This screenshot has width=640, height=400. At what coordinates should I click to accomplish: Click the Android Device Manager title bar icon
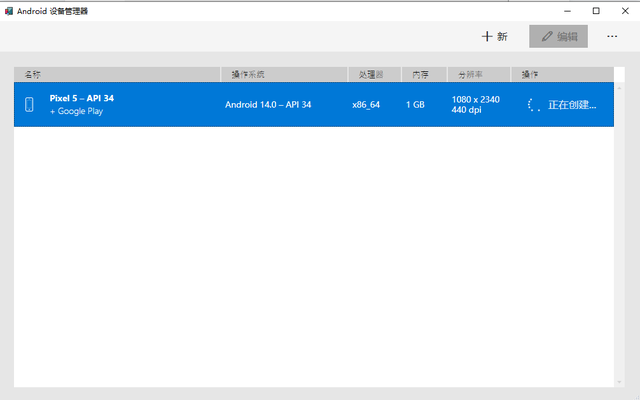click(x=9, y=11)
